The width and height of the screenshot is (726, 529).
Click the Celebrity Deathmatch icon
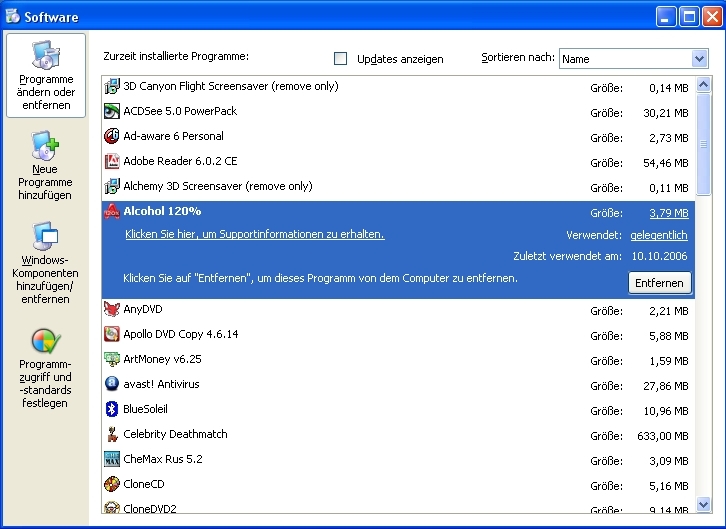tap(112, 434)
